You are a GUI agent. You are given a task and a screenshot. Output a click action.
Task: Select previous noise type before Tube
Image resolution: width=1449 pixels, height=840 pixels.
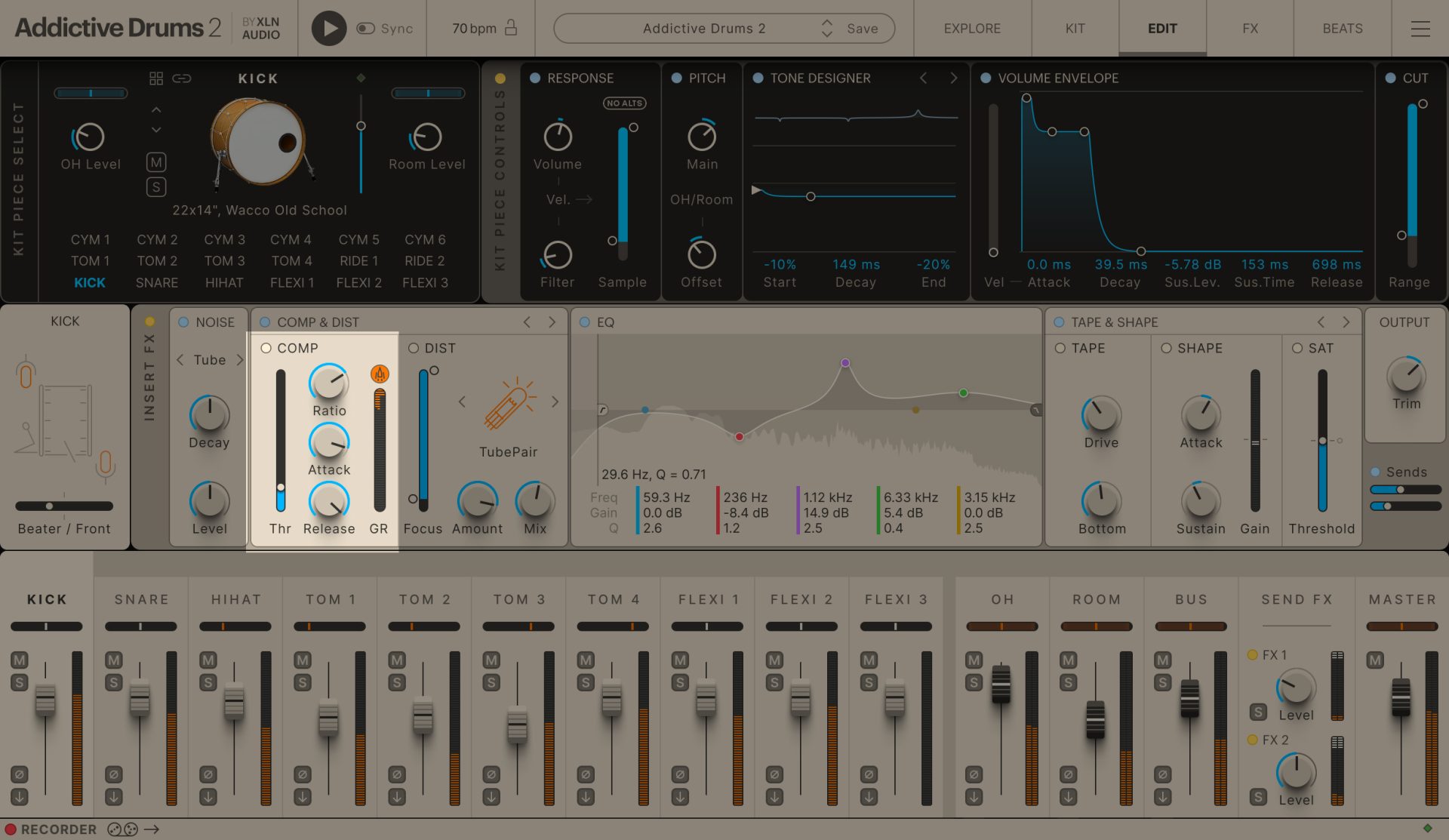(180, 360)
